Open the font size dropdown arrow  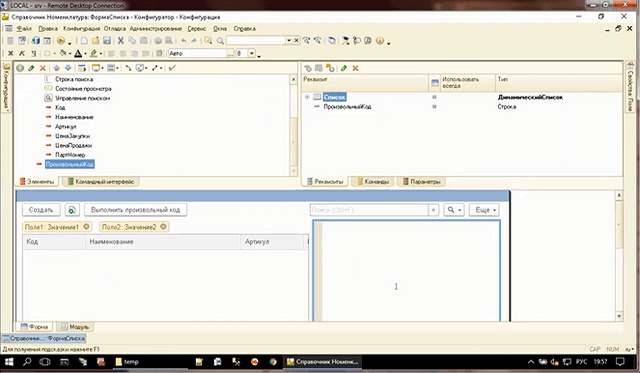252,53
